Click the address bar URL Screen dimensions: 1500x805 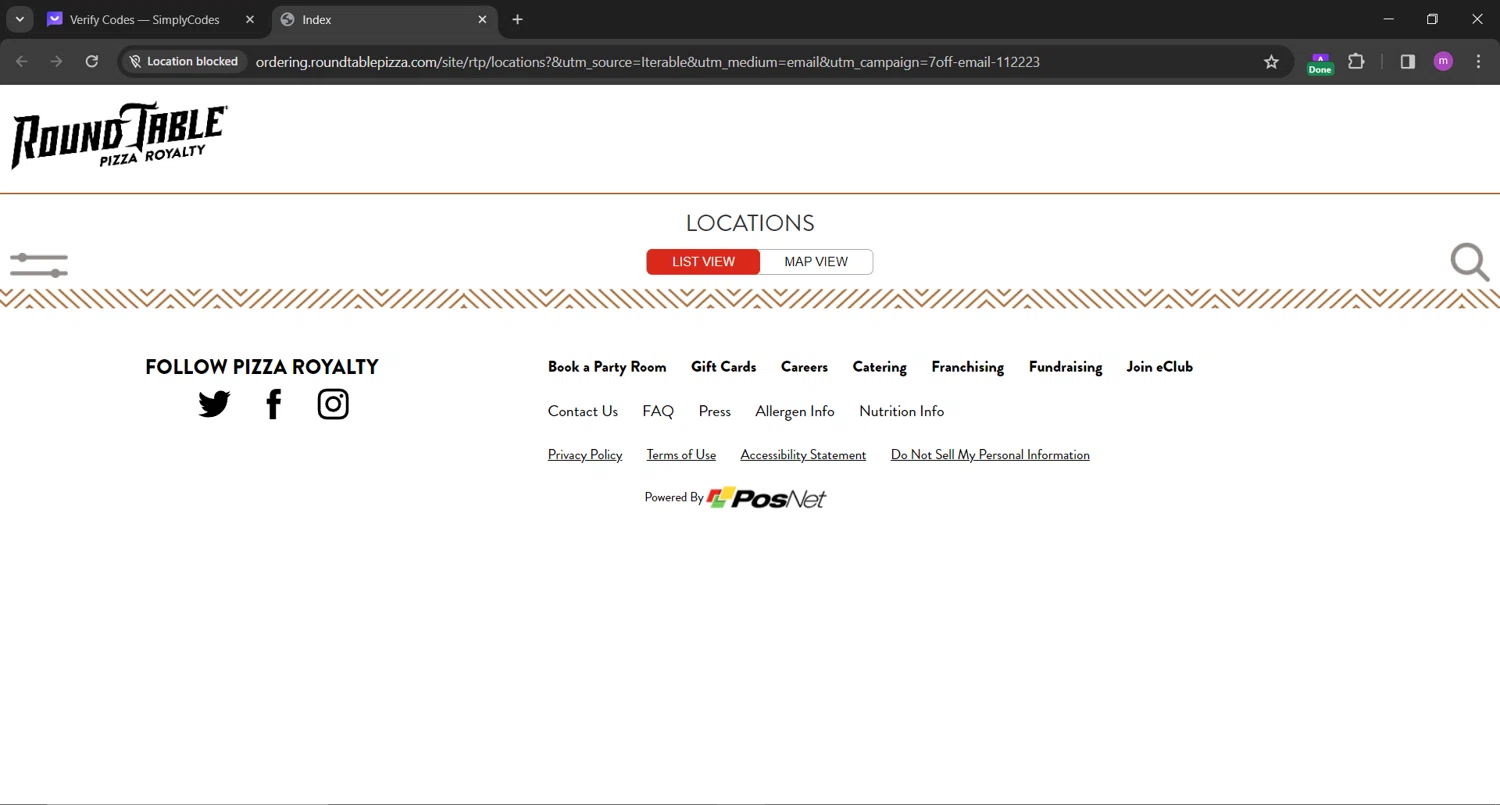coord(647,62)
